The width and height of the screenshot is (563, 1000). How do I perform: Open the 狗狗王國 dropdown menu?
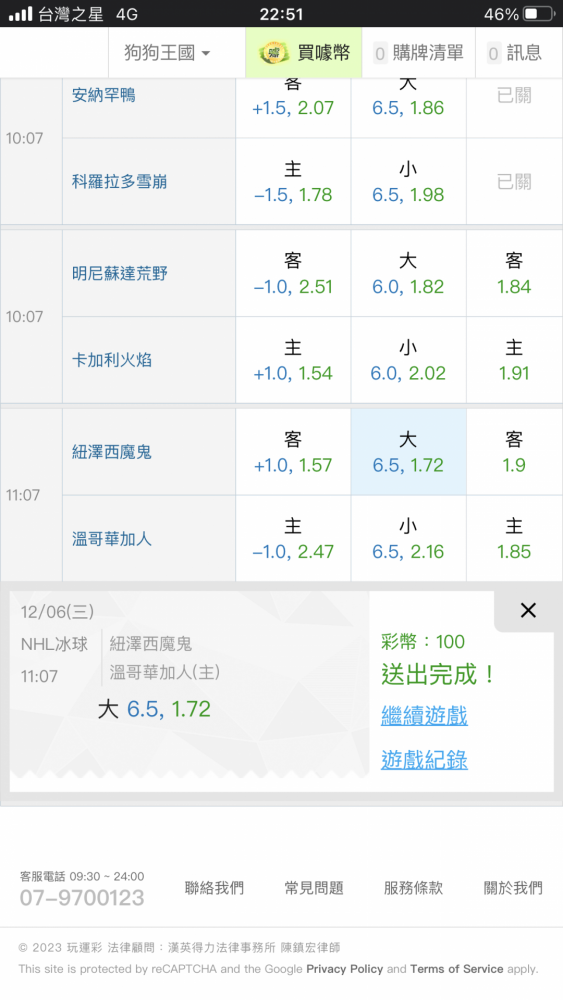coord(167,52)
